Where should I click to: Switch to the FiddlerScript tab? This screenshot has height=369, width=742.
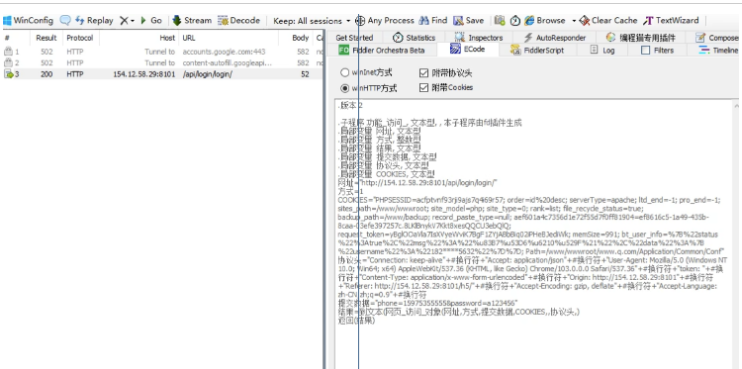[537, 50]
